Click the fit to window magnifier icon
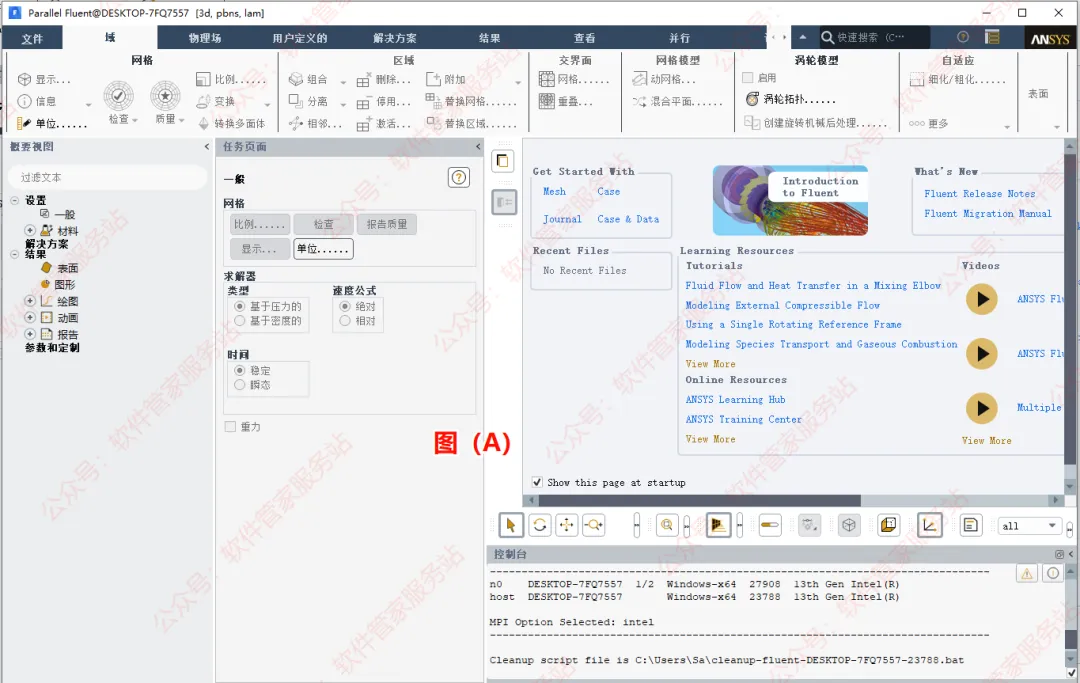Screen dimensions: 1080x683 (x=667, y=525)
